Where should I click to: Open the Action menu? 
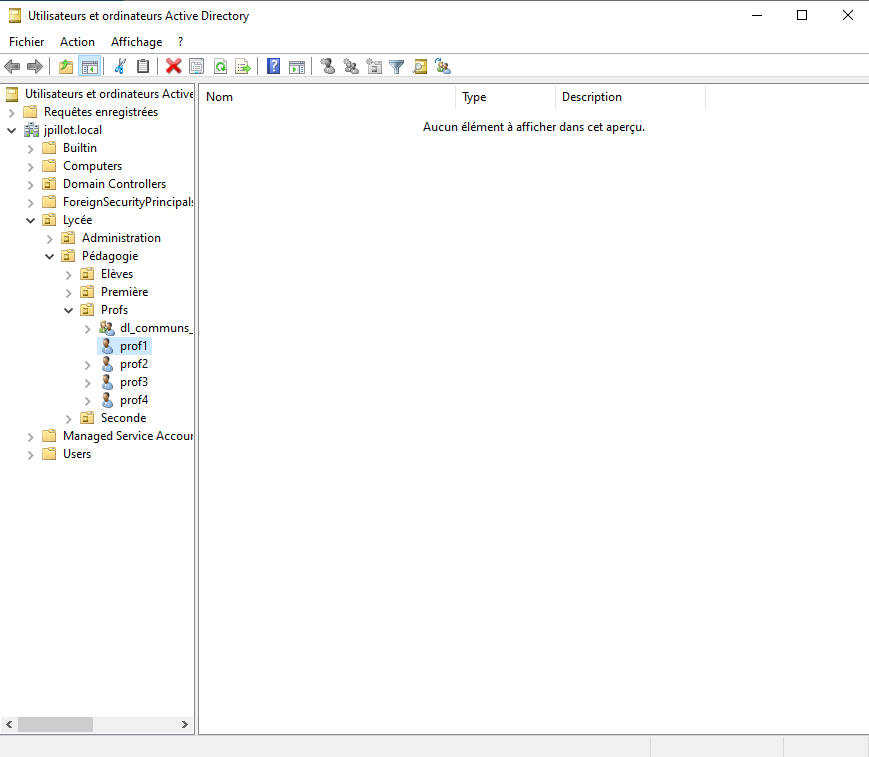[78, 42]
